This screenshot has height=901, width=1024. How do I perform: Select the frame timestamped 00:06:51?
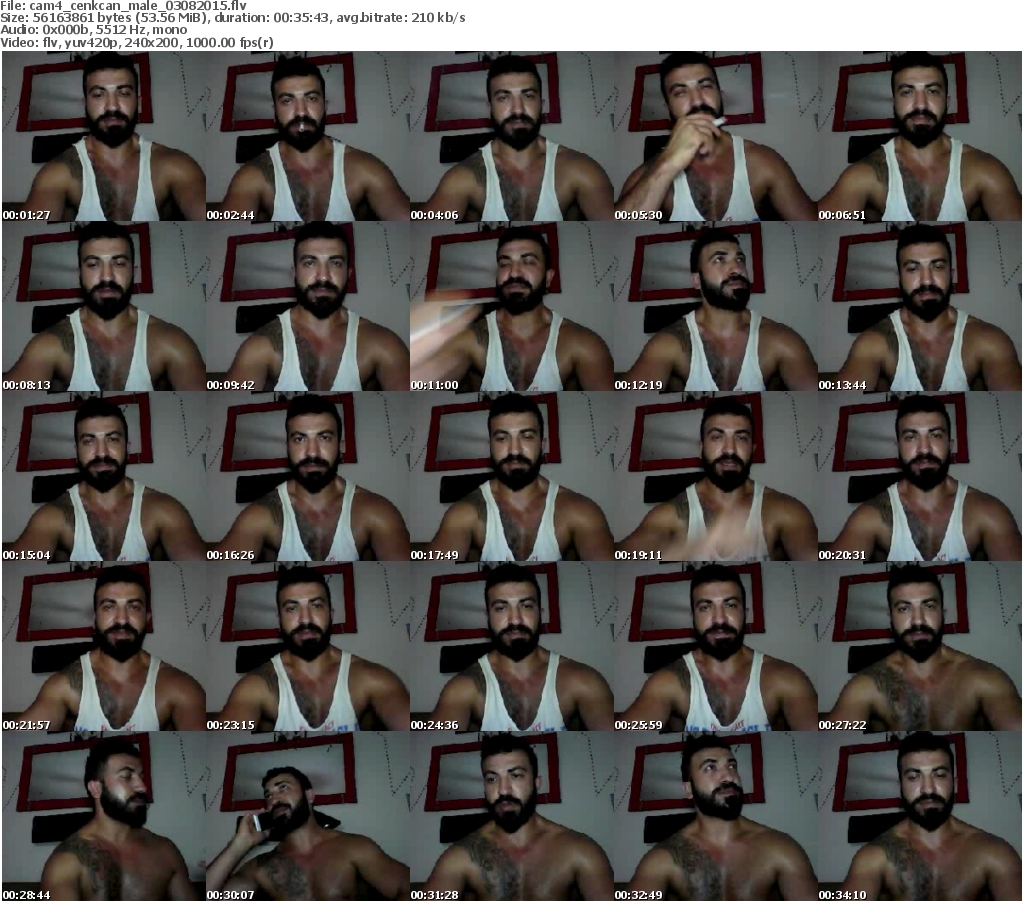[920, 136]
